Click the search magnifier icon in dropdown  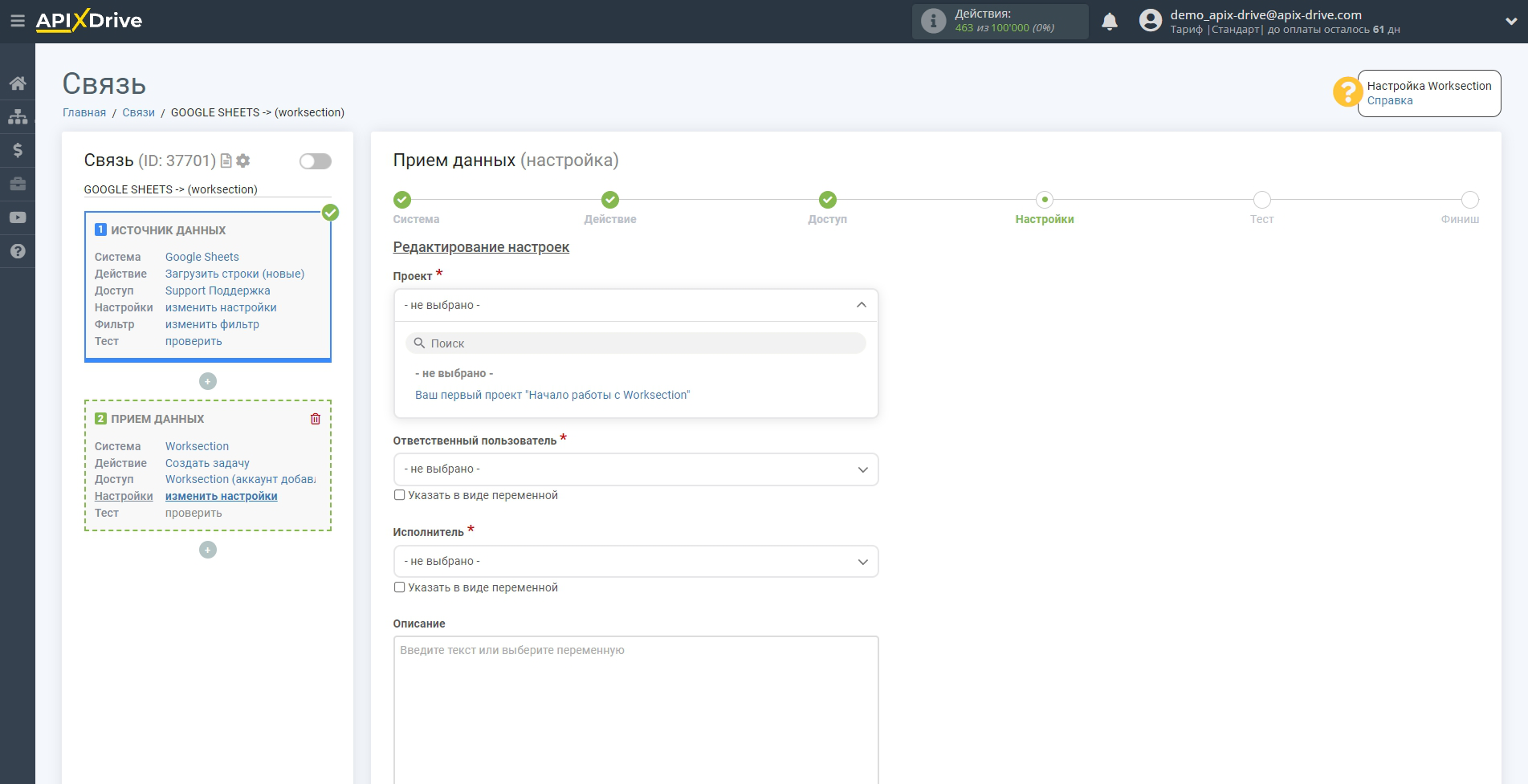[x=419, y=343]
